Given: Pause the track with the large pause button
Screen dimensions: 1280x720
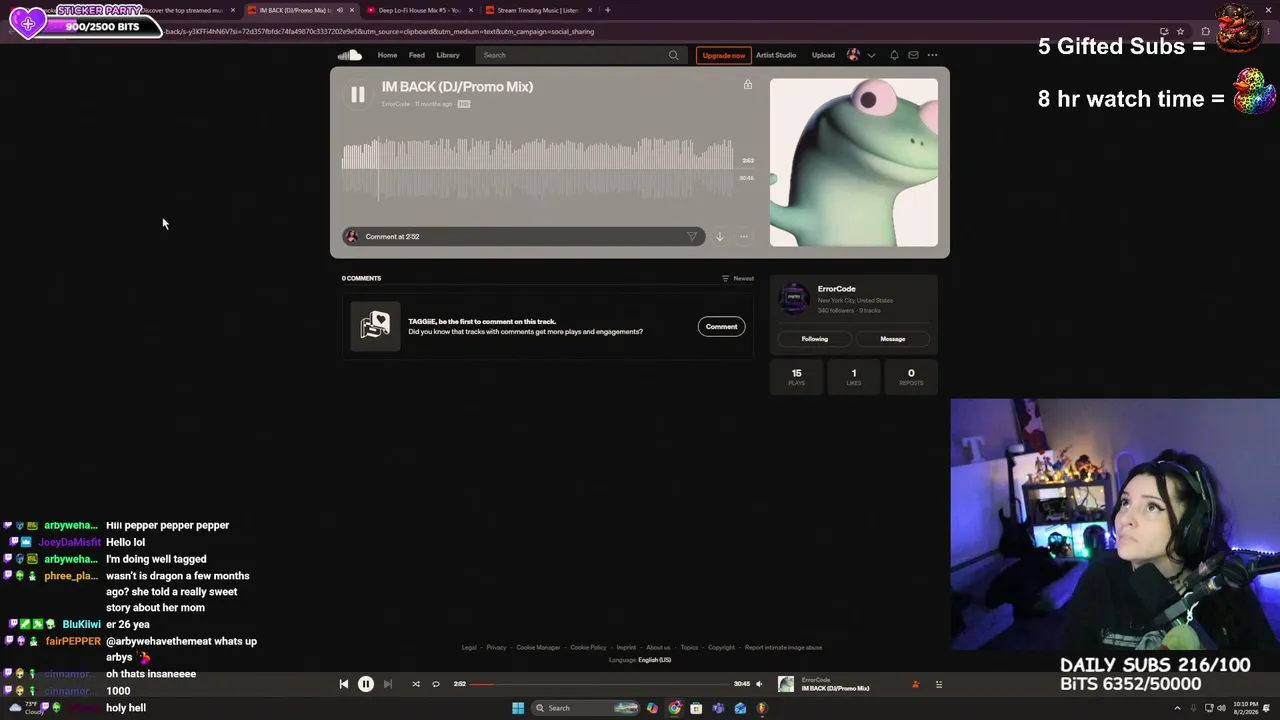Looking at the screenshot, I should 357,95.
